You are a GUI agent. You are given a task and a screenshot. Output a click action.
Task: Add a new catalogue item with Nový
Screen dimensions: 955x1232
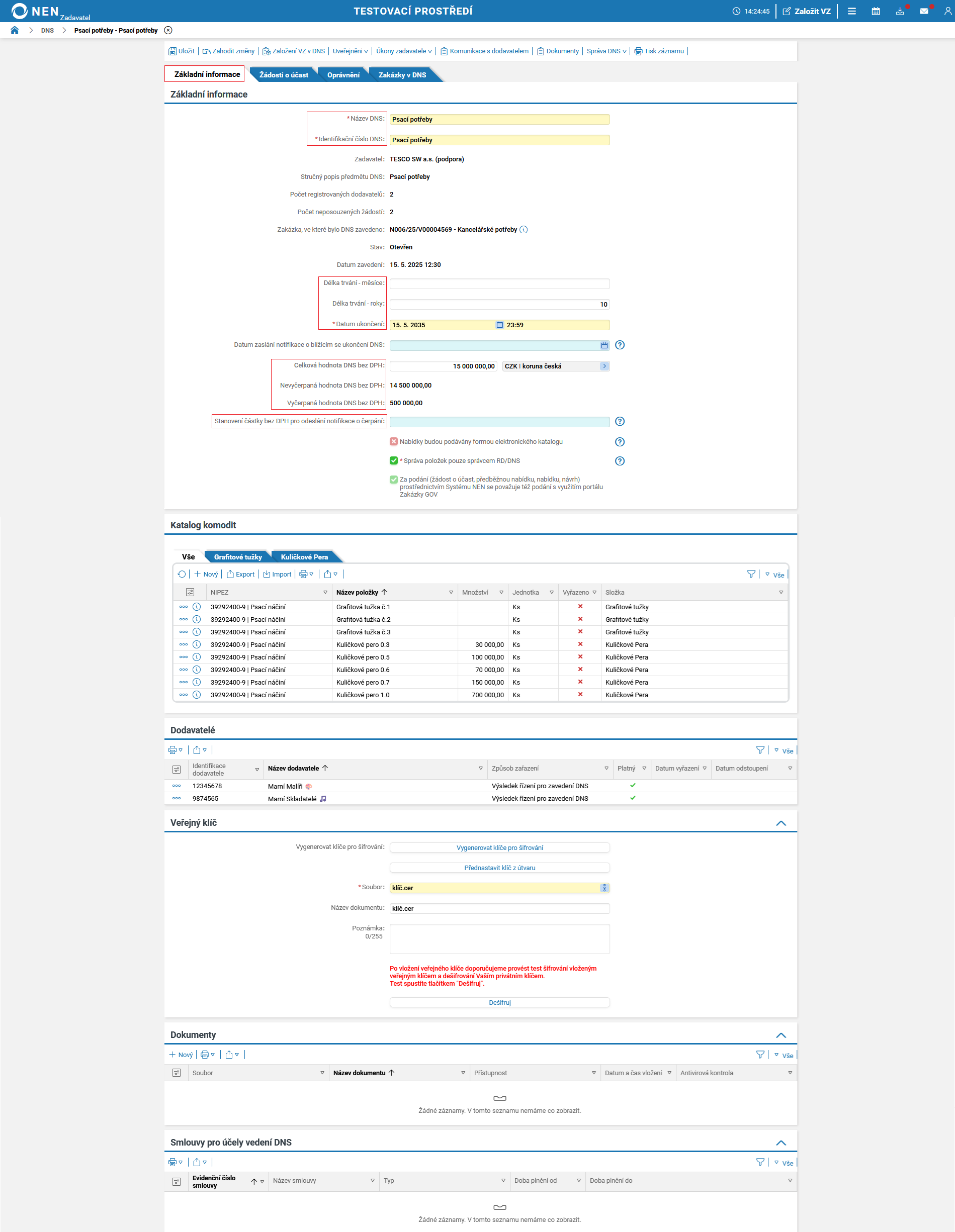click(x=206, y=574)
